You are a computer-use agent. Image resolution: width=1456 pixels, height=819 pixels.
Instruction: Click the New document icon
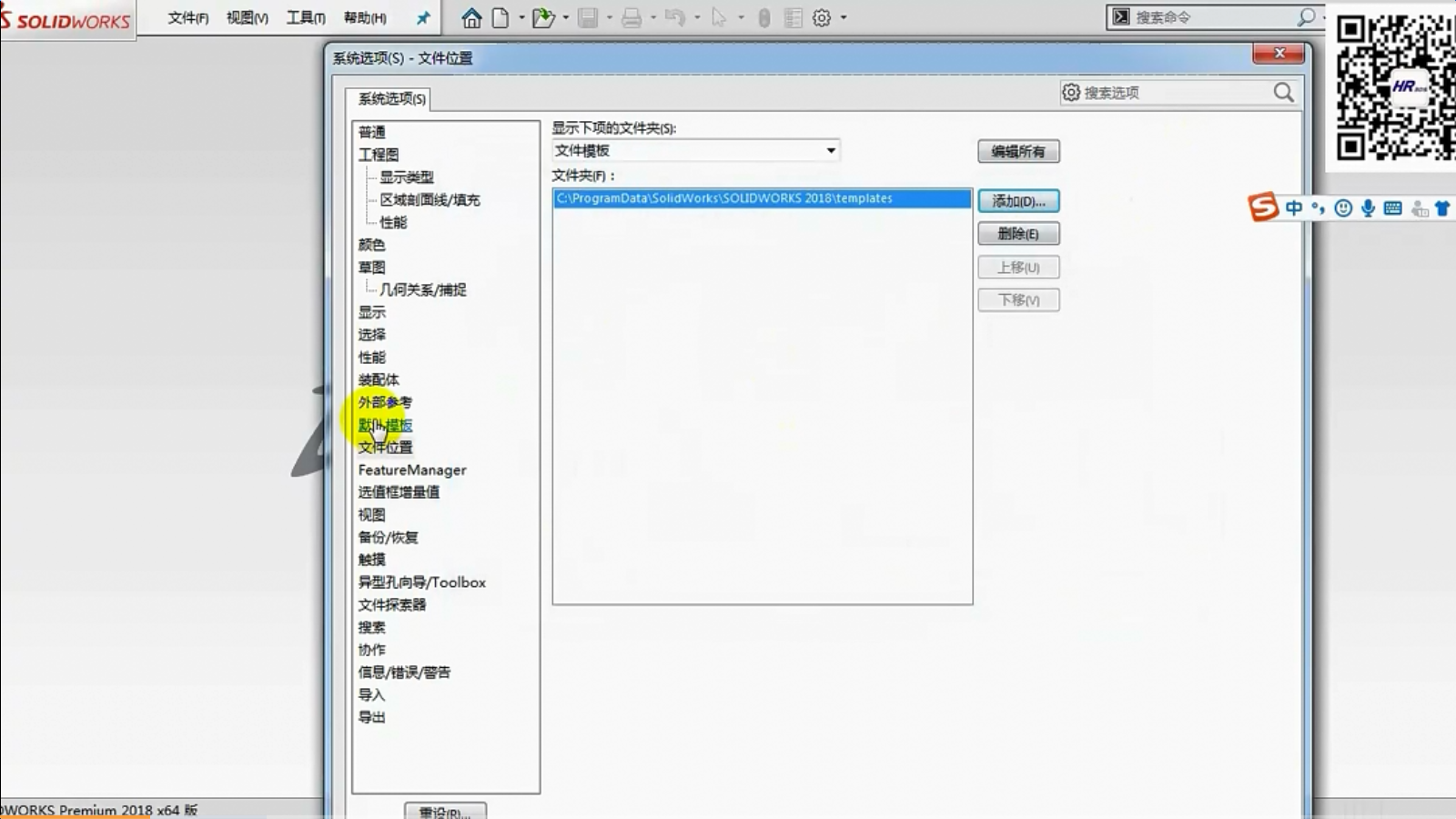pos(500,17)
